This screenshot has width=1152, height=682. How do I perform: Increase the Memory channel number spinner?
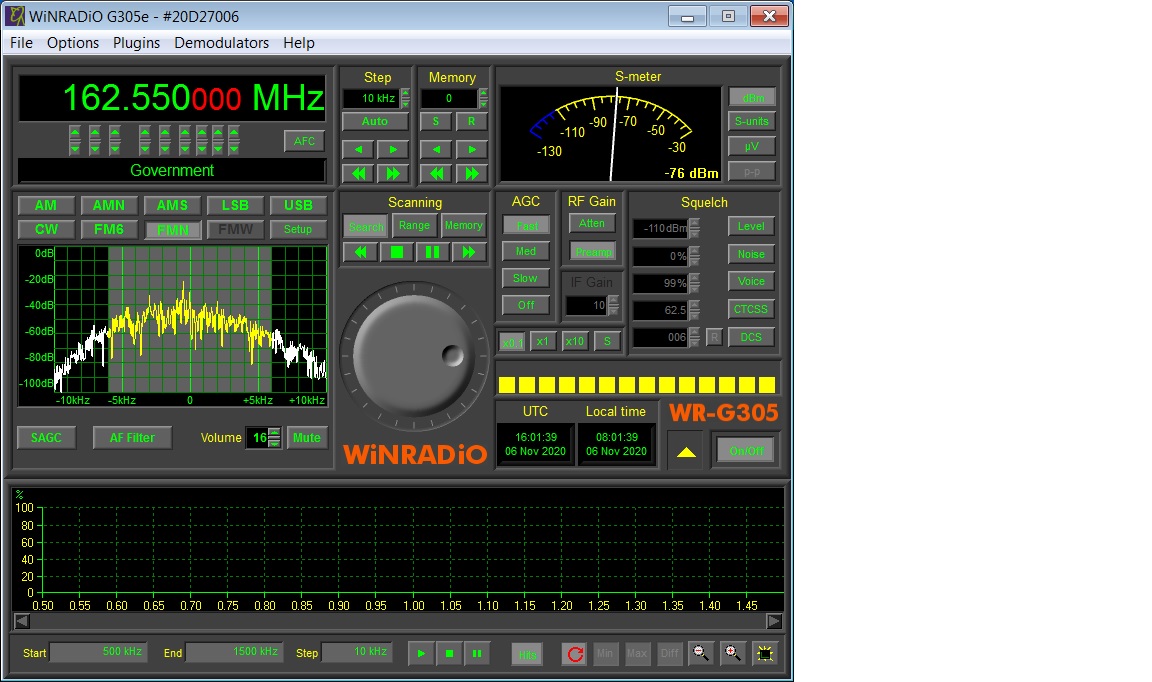point(483,94)
